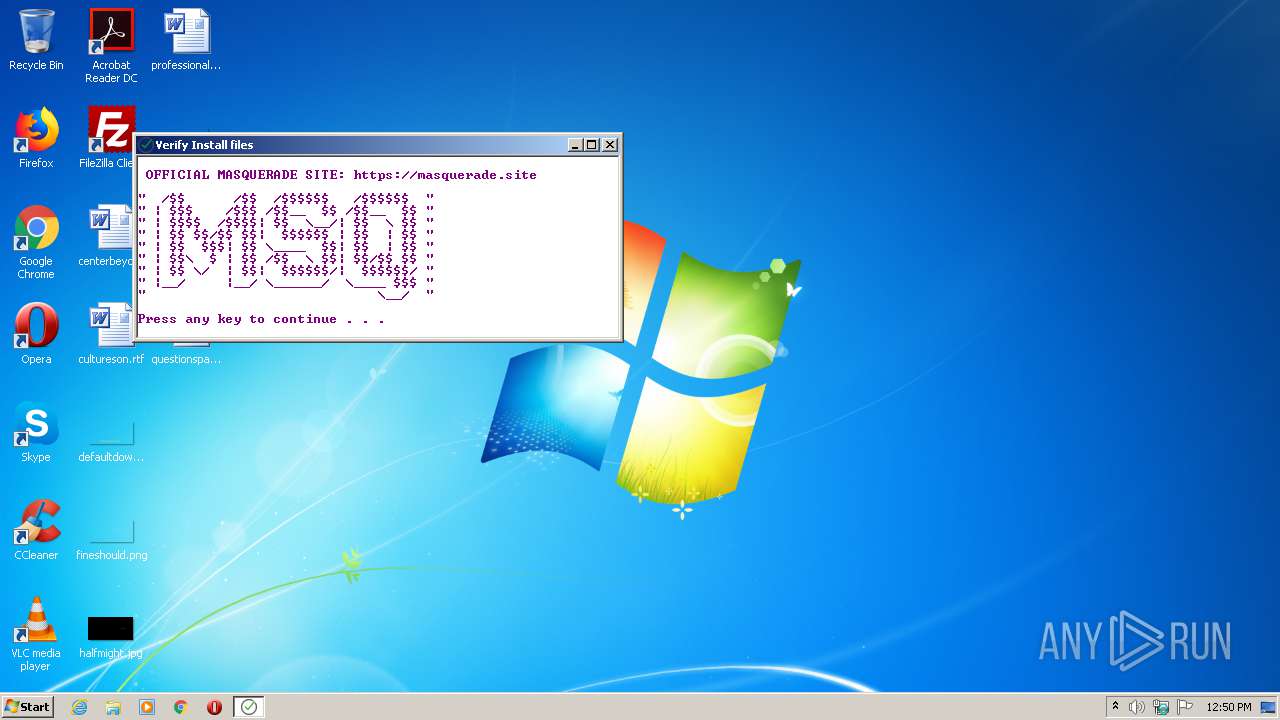This screenshot has height=720, width=1280.
Task: Open Chrome from the taskbar
Action: click(181, 707)
